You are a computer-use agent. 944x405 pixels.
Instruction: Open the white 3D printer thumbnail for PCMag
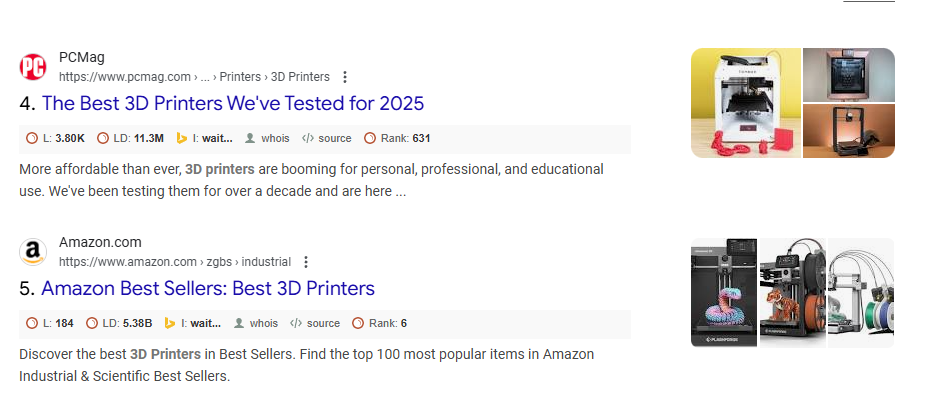tap(746, 103)
